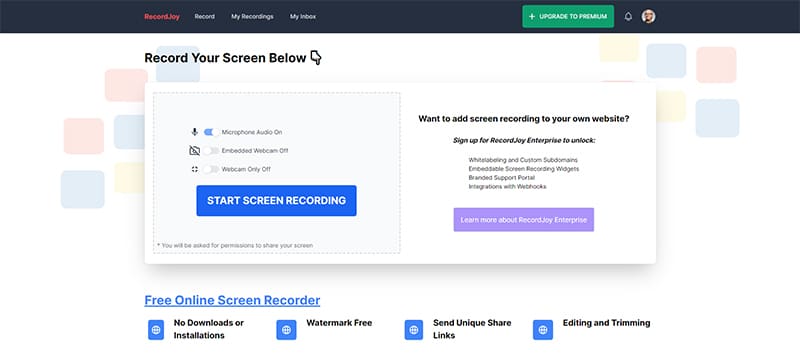This screenshot has height=364, width=800.
Task: Click the microphone icon
Action: 194,132
